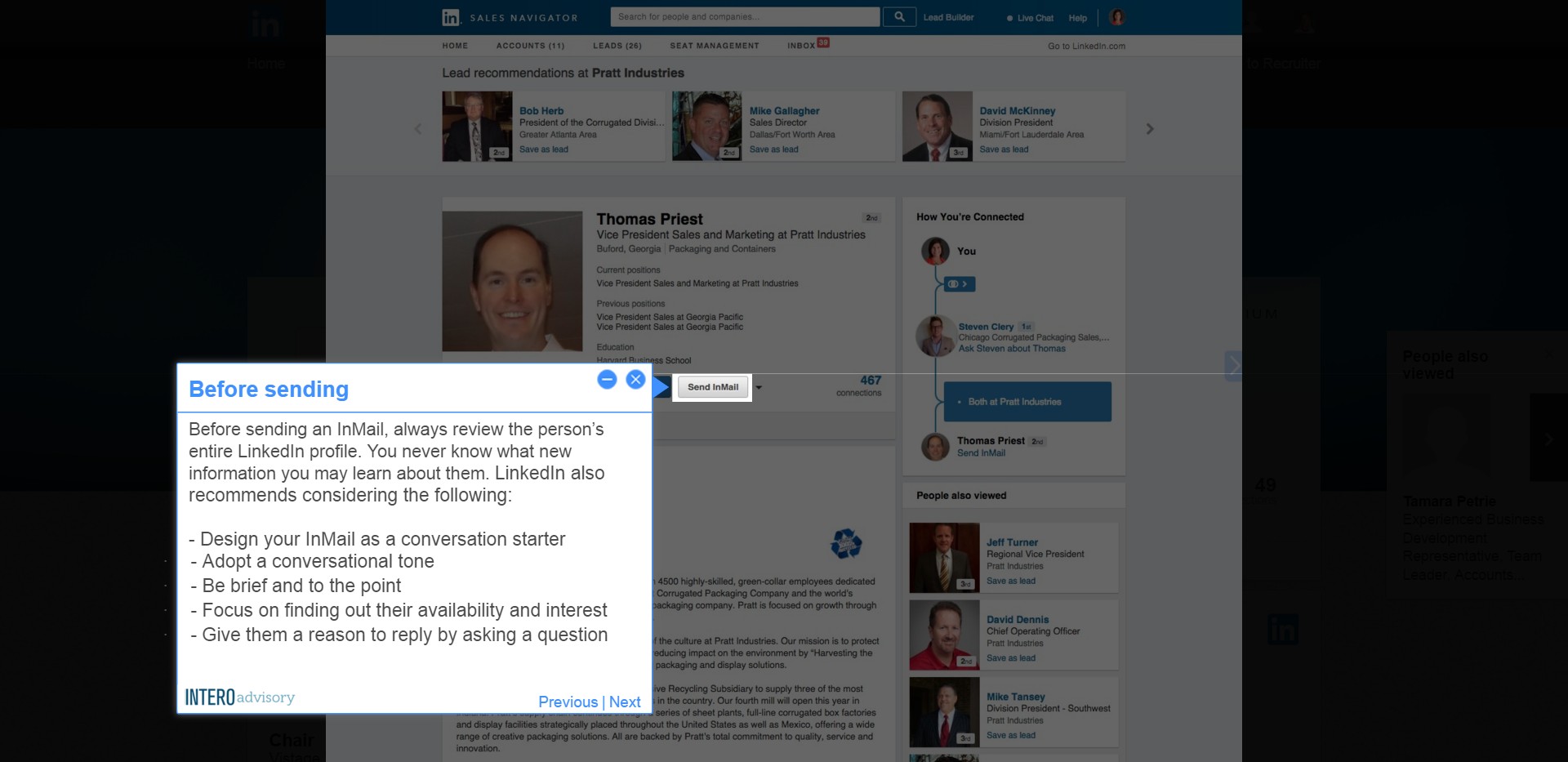Open Steven Clery's profile link
Screen dimensions: 1568x762
point(986,327)
